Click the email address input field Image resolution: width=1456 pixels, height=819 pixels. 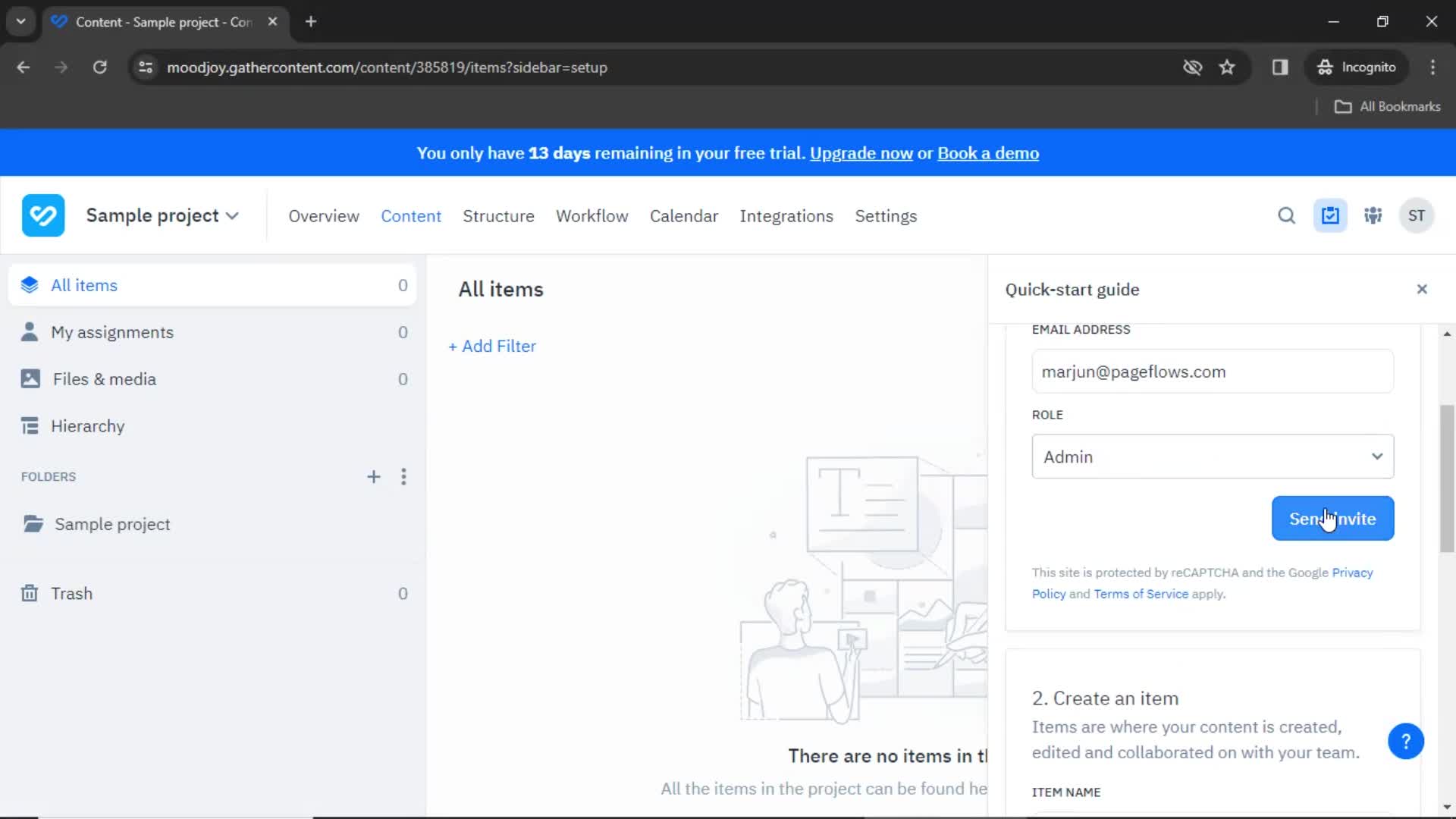(x=1213, y=371)
